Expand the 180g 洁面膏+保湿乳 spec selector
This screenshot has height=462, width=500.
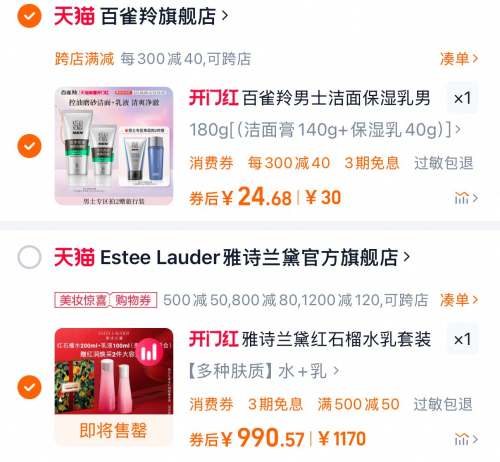tap(325, 130)
